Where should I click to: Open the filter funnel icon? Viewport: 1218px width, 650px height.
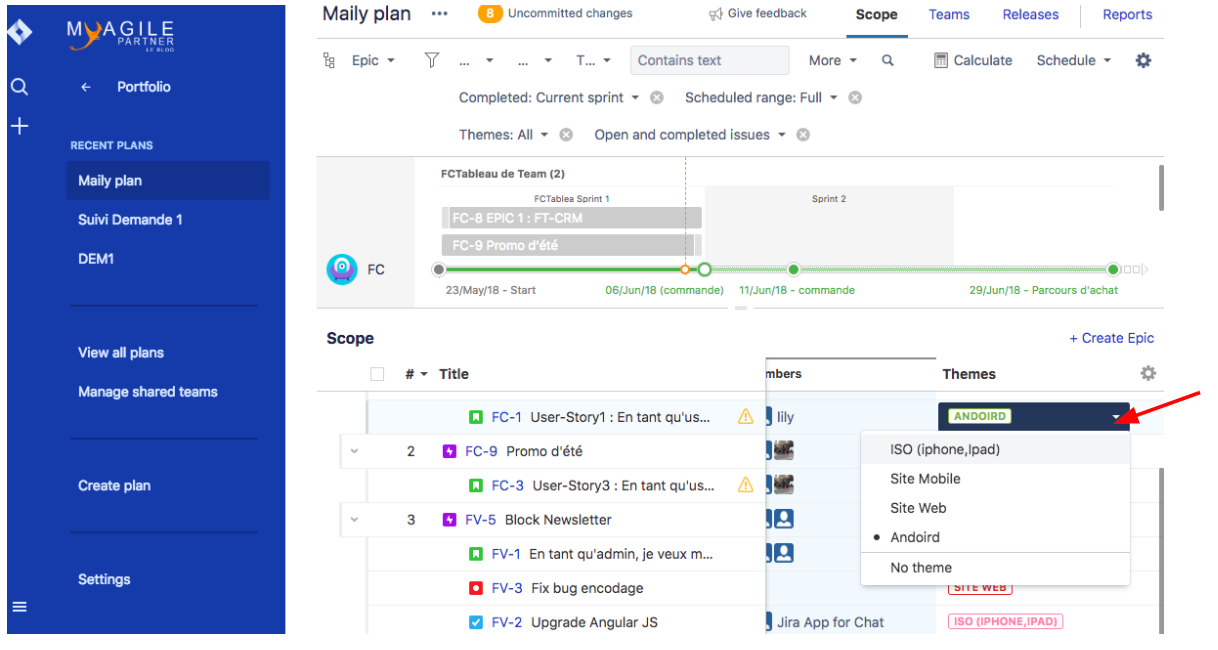coord(431,60)
